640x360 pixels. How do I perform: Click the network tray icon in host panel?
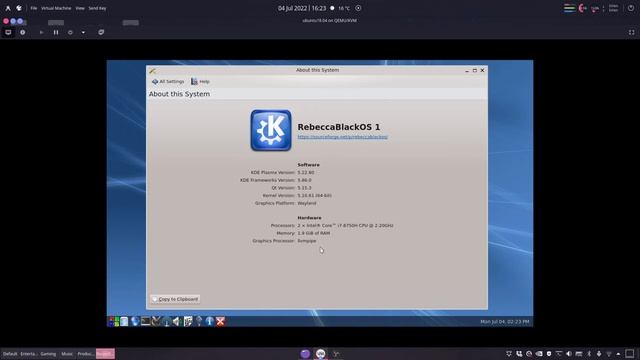[x=609, y=354]
